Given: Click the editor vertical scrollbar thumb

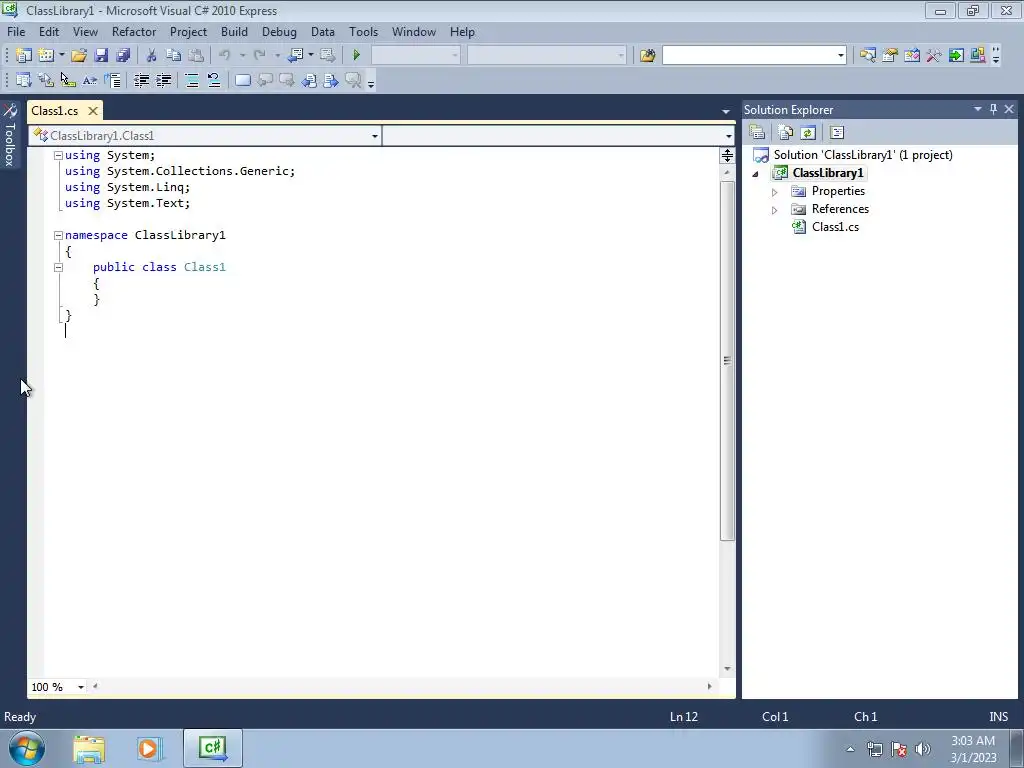Looking at the screenshot, I should pos(728,360).
